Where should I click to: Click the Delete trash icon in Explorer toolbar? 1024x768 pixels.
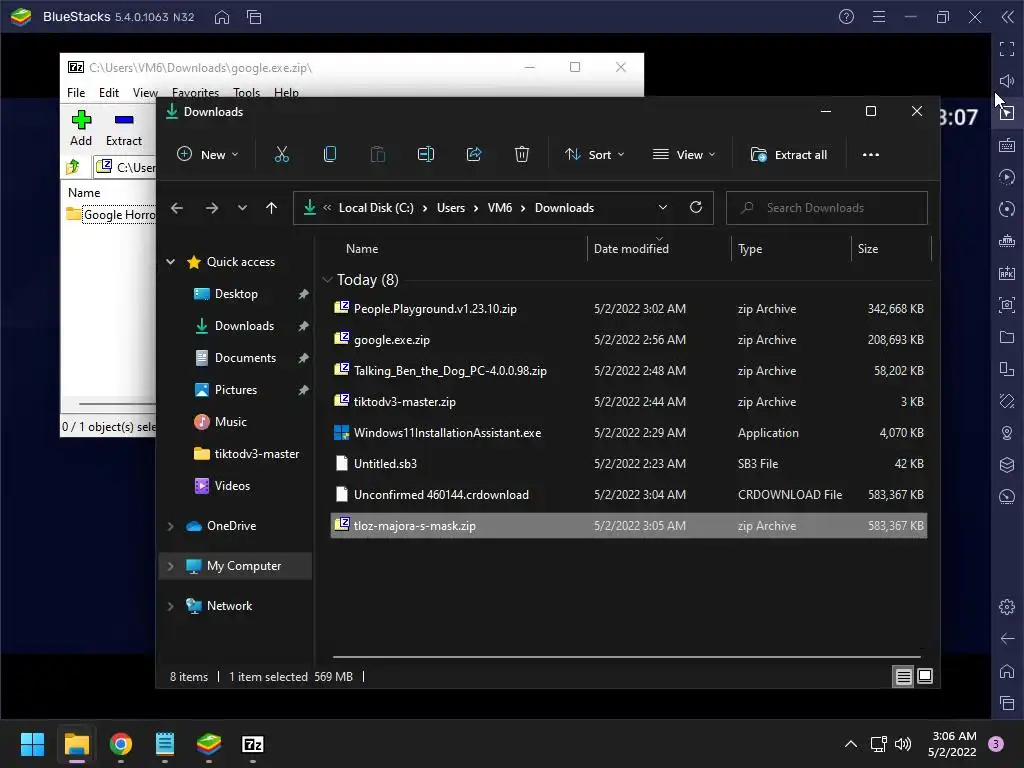[x=521, y=155]
